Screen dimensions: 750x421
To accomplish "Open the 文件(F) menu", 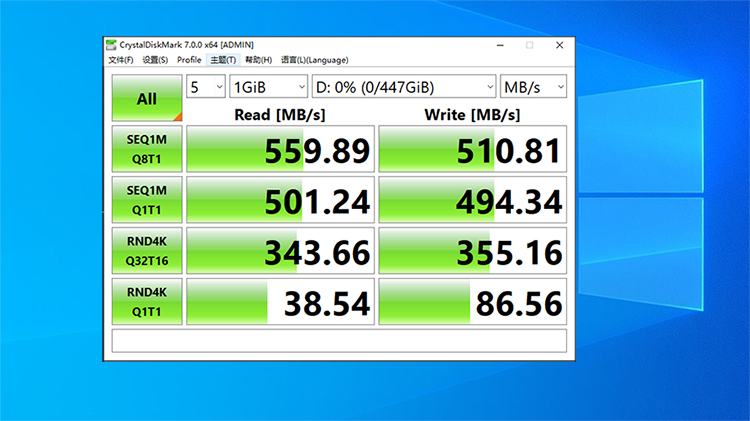I will 121,60.
